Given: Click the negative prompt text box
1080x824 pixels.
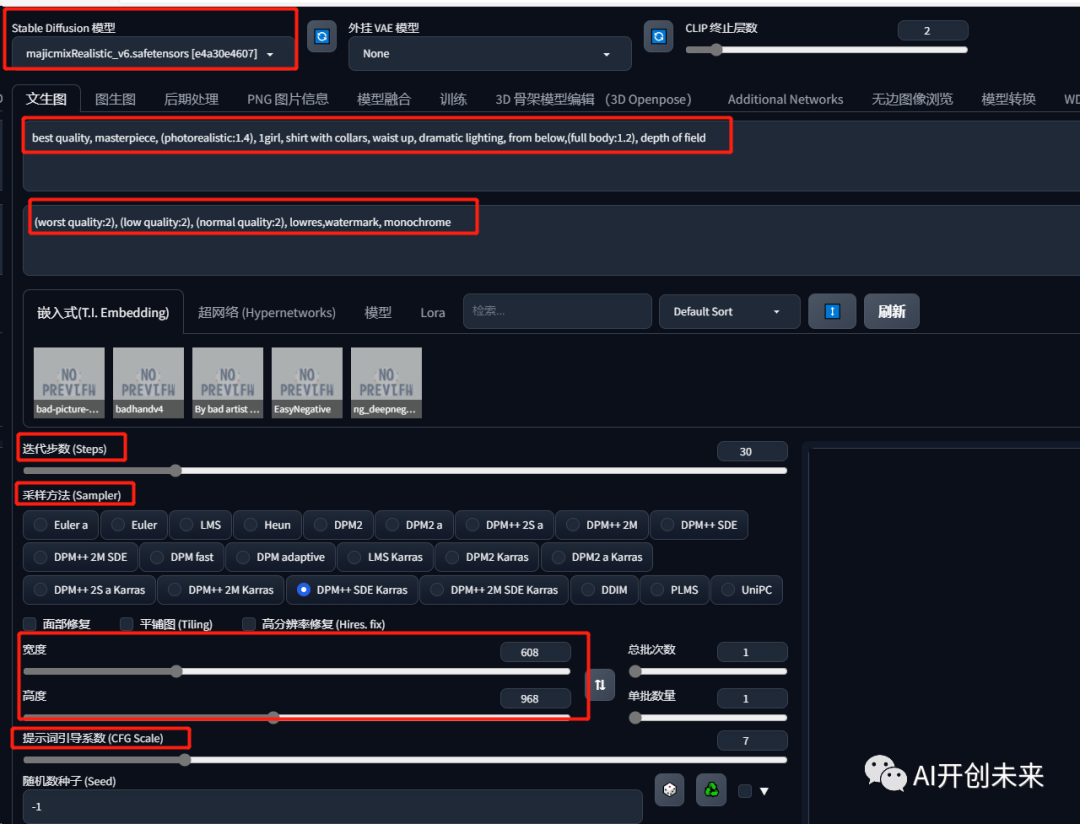Looking at the screenshot, I should click(551, 240).
